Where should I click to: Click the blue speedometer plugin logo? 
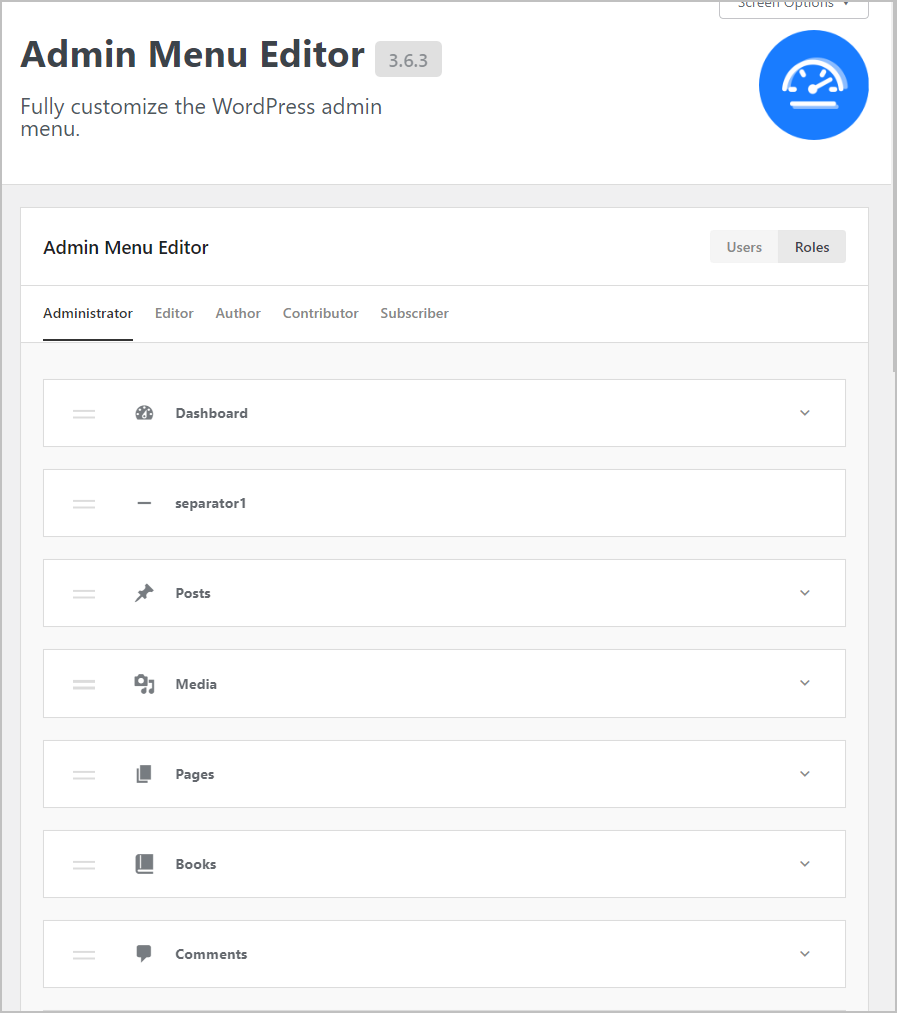pyautogui.click(x=814, y=85)
